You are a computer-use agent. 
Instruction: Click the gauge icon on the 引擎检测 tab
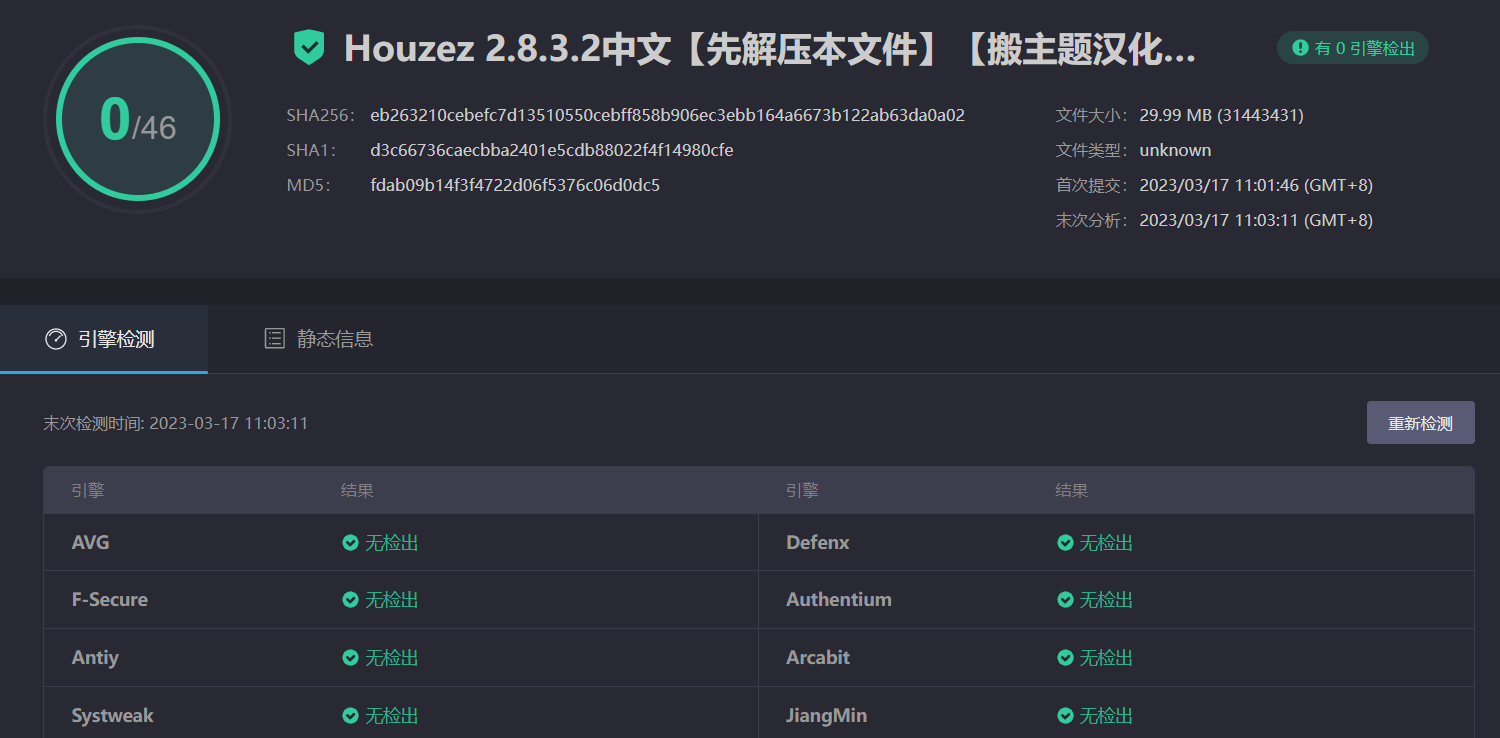point(56,339)
